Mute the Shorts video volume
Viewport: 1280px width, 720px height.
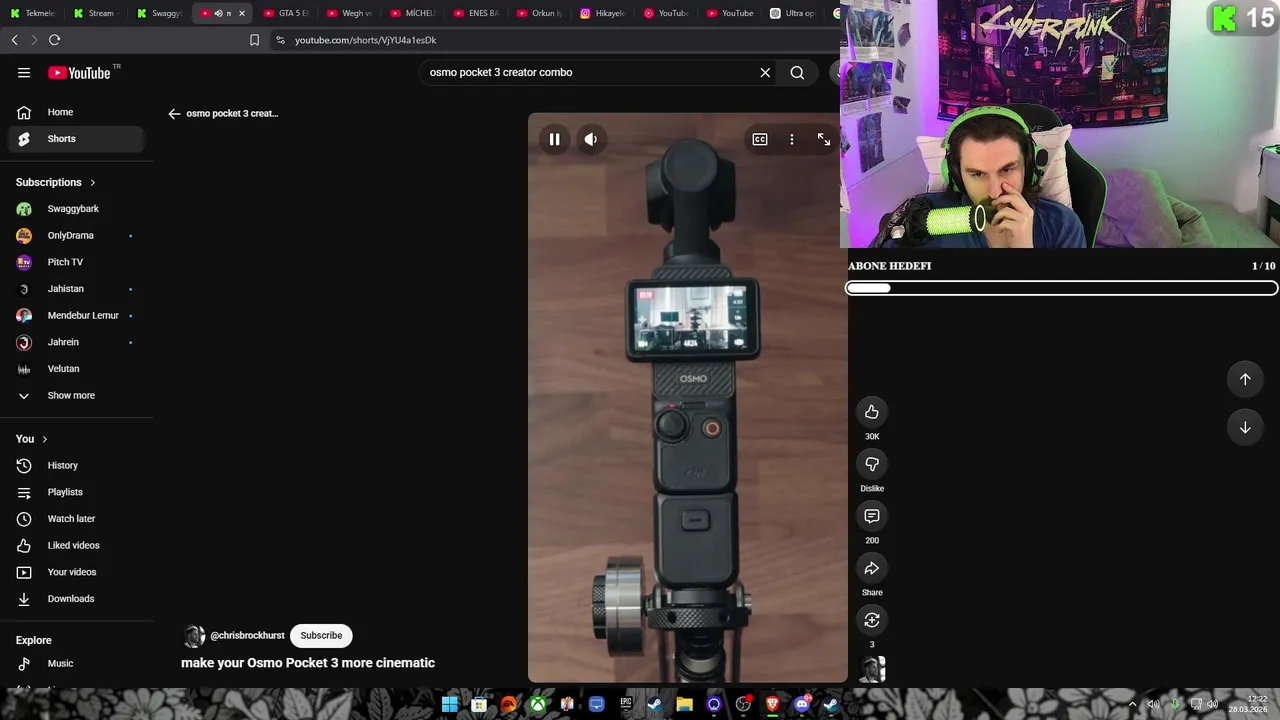coord(591,139)
